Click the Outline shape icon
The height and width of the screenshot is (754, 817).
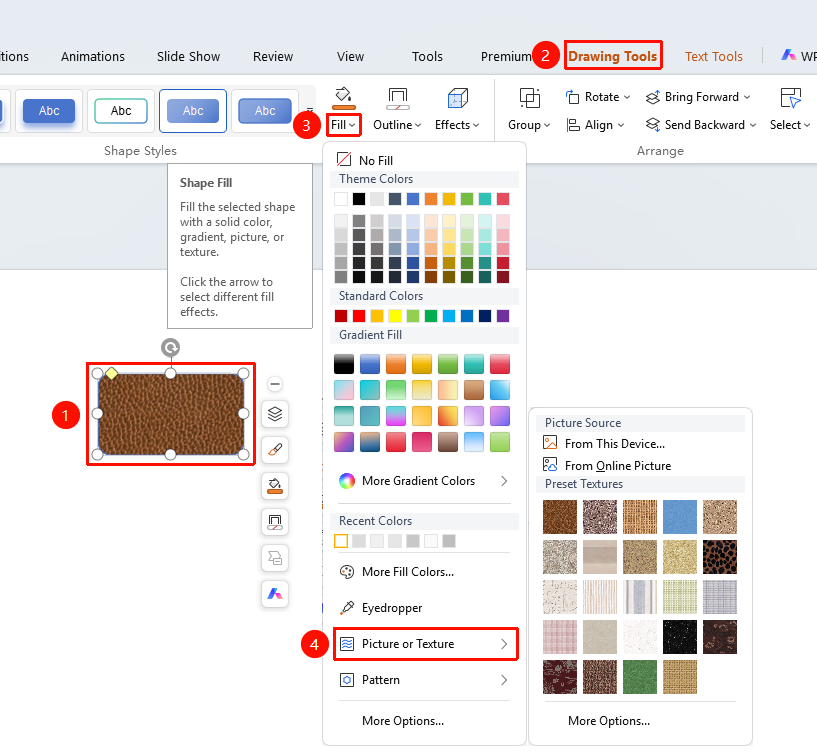click(398, 98)
